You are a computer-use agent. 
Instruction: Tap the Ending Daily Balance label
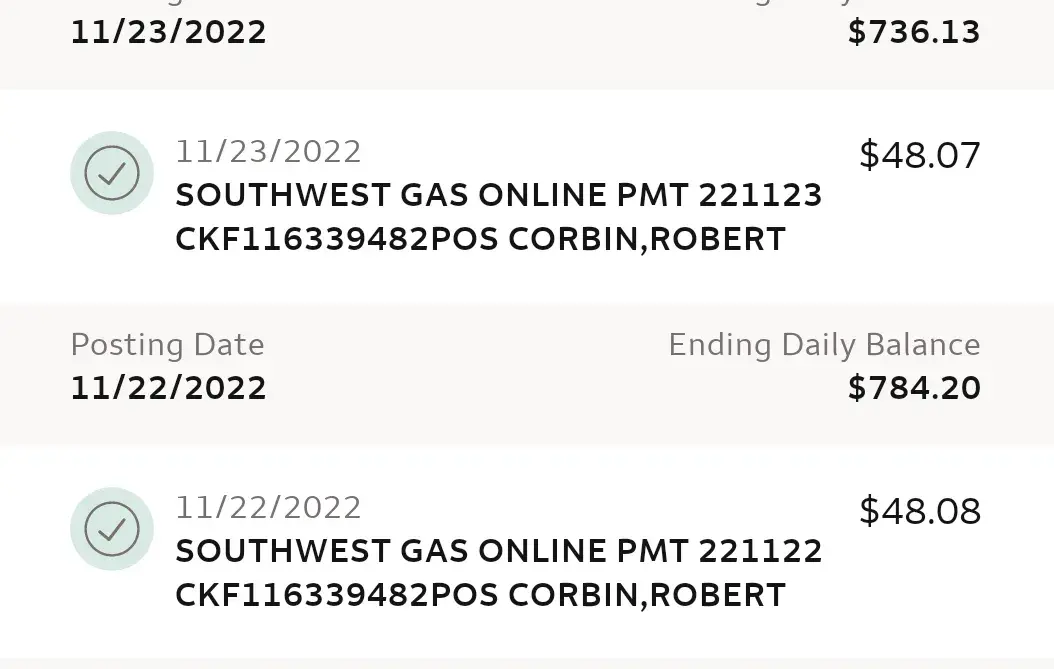pos(824,345)
